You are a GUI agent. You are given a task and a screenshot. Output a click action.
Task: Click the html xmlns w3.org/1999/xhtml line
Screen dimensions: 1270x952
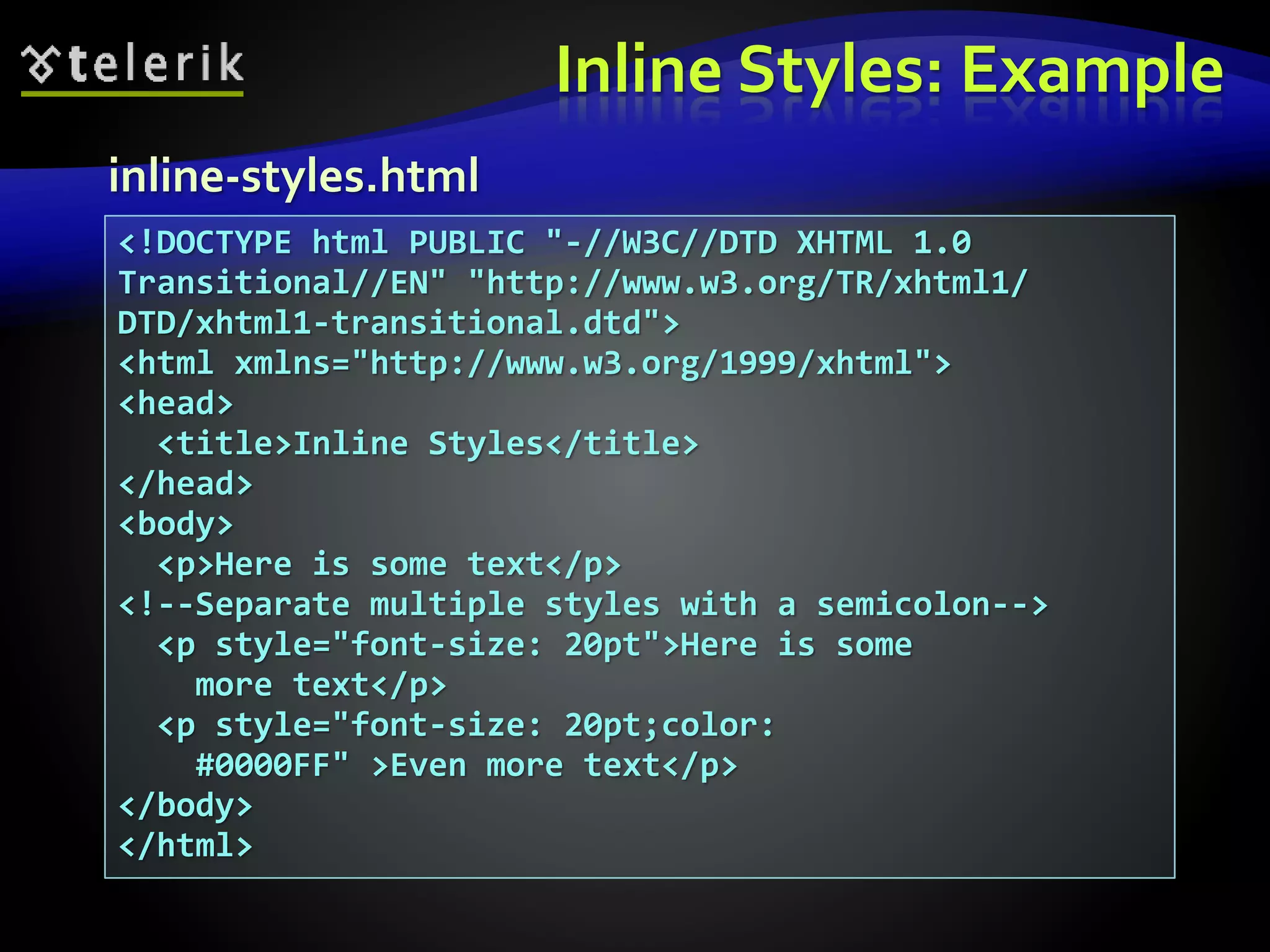pyautogui.click(x=534, y=363)
